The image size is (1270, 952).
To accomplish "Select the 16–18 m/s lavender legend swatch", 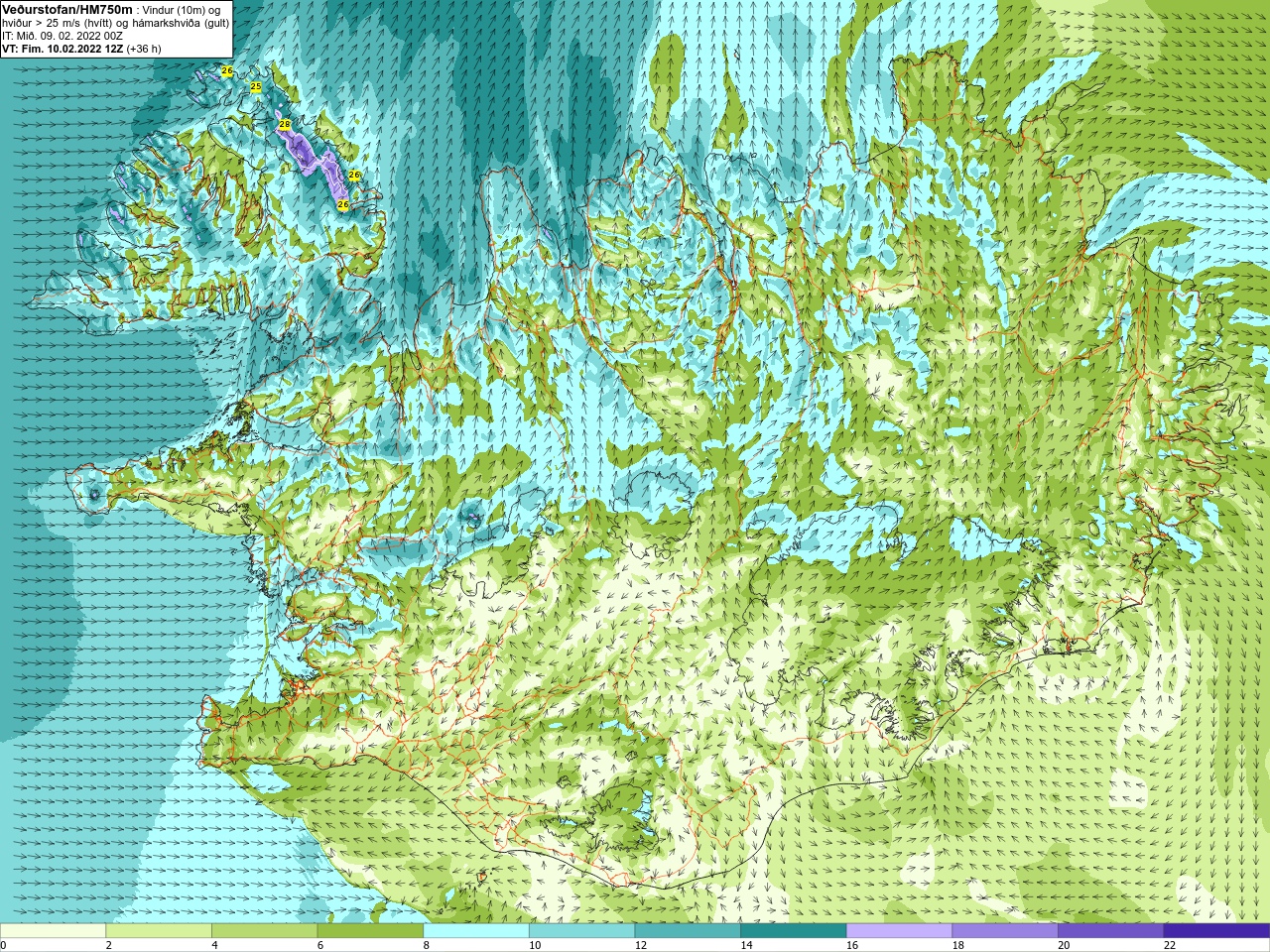I will tap(899, 931).
